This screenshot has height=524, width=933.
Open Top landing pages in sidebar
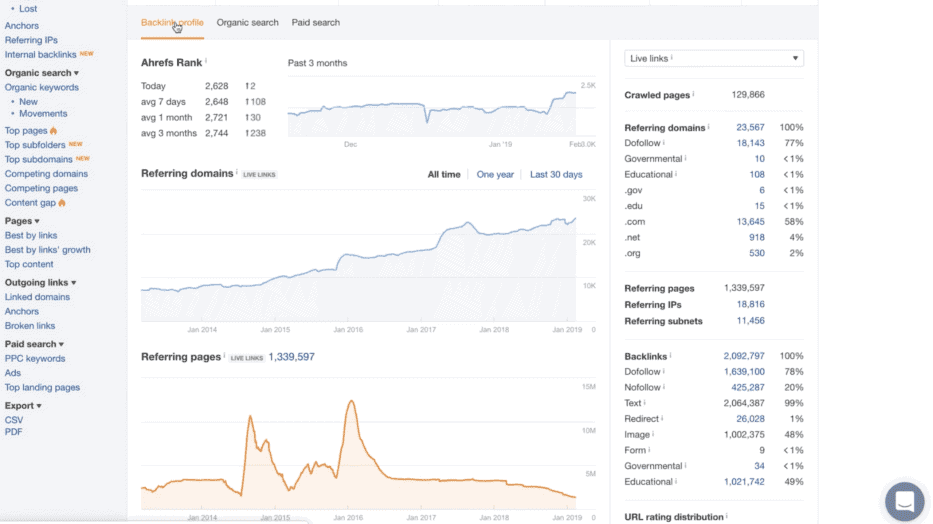42,387
